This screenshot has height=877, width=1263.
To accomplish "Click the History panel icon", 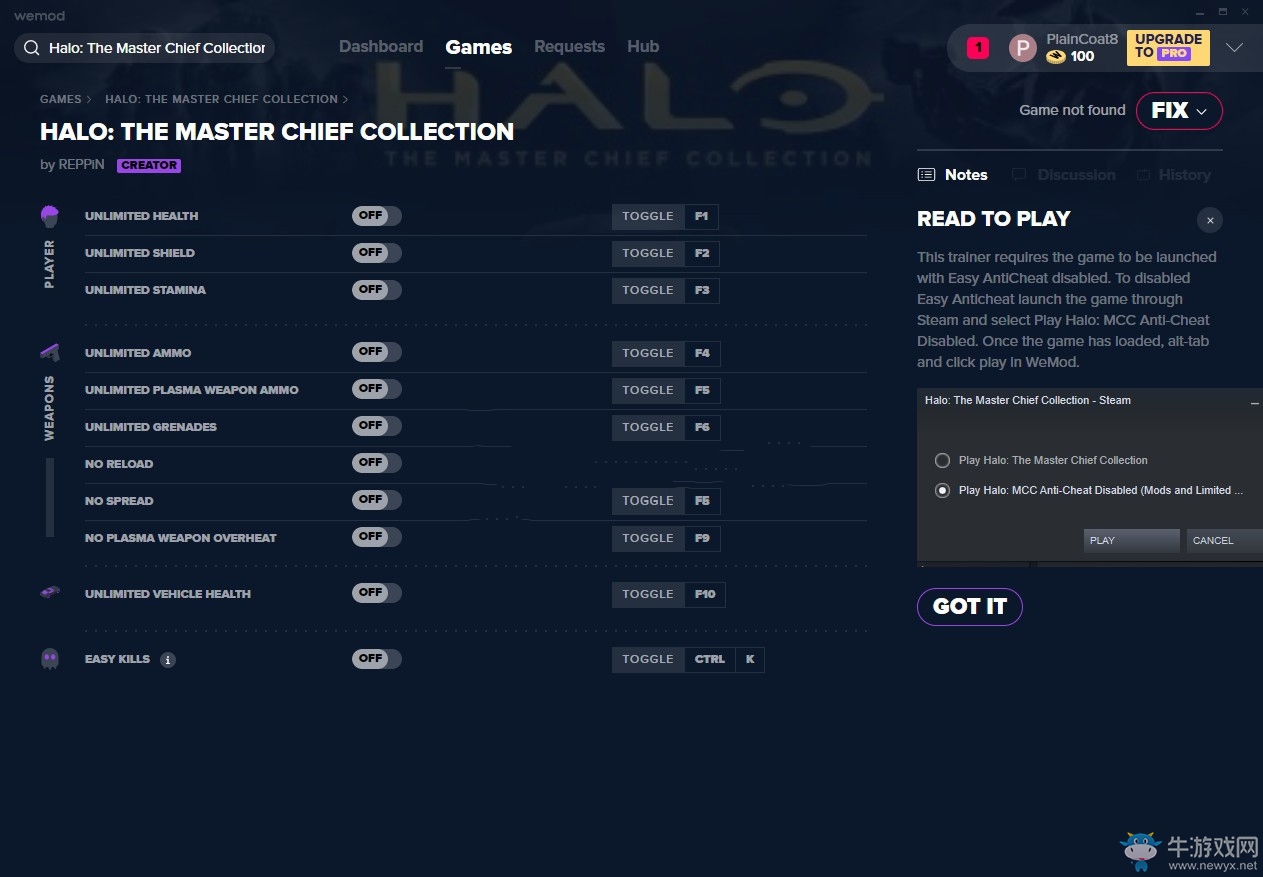I will [x=1143, y=175].
